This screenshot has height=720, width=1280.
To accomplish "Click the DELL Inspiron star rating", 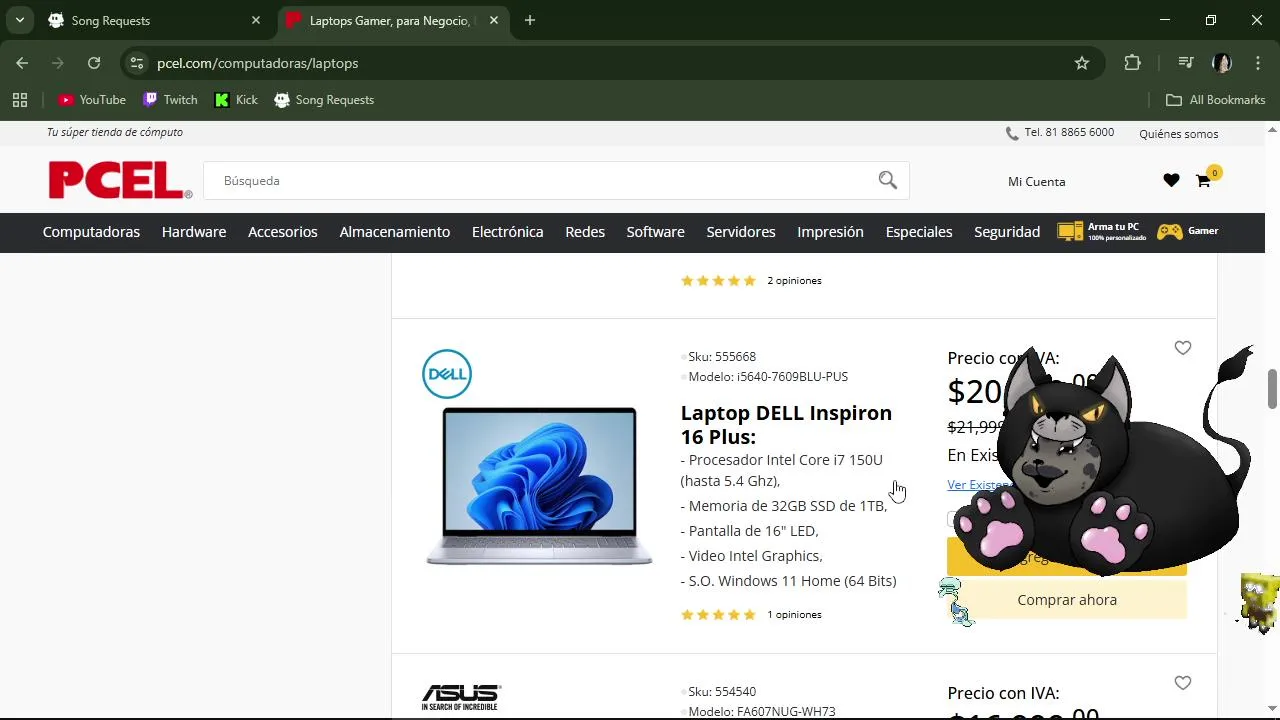I will click(x=718, y=615).
